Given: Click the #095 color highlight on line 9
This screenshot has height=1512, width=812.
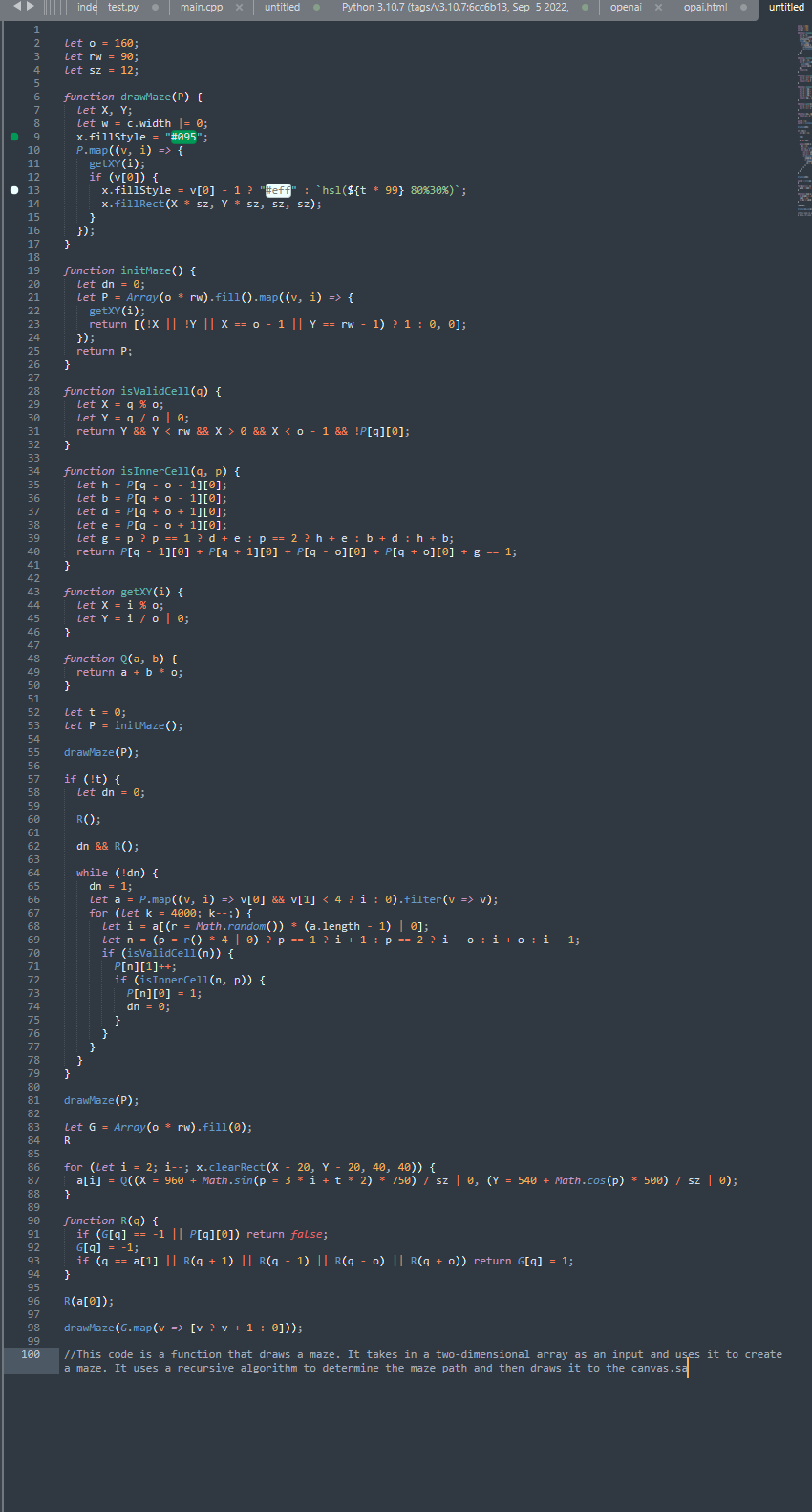Looking at the screenshot, I should (183, 137).
